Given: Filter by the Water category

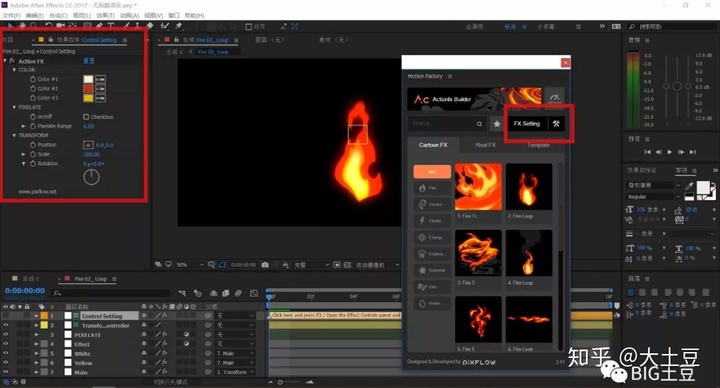Looking at the screenshot, I should click(432, 304).
